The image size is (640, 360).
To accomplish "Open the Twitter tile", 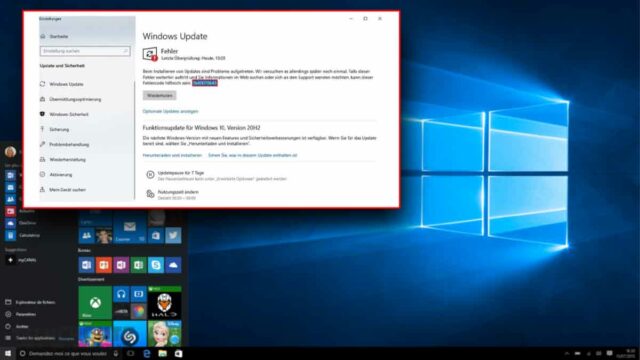I will point(173,236).
